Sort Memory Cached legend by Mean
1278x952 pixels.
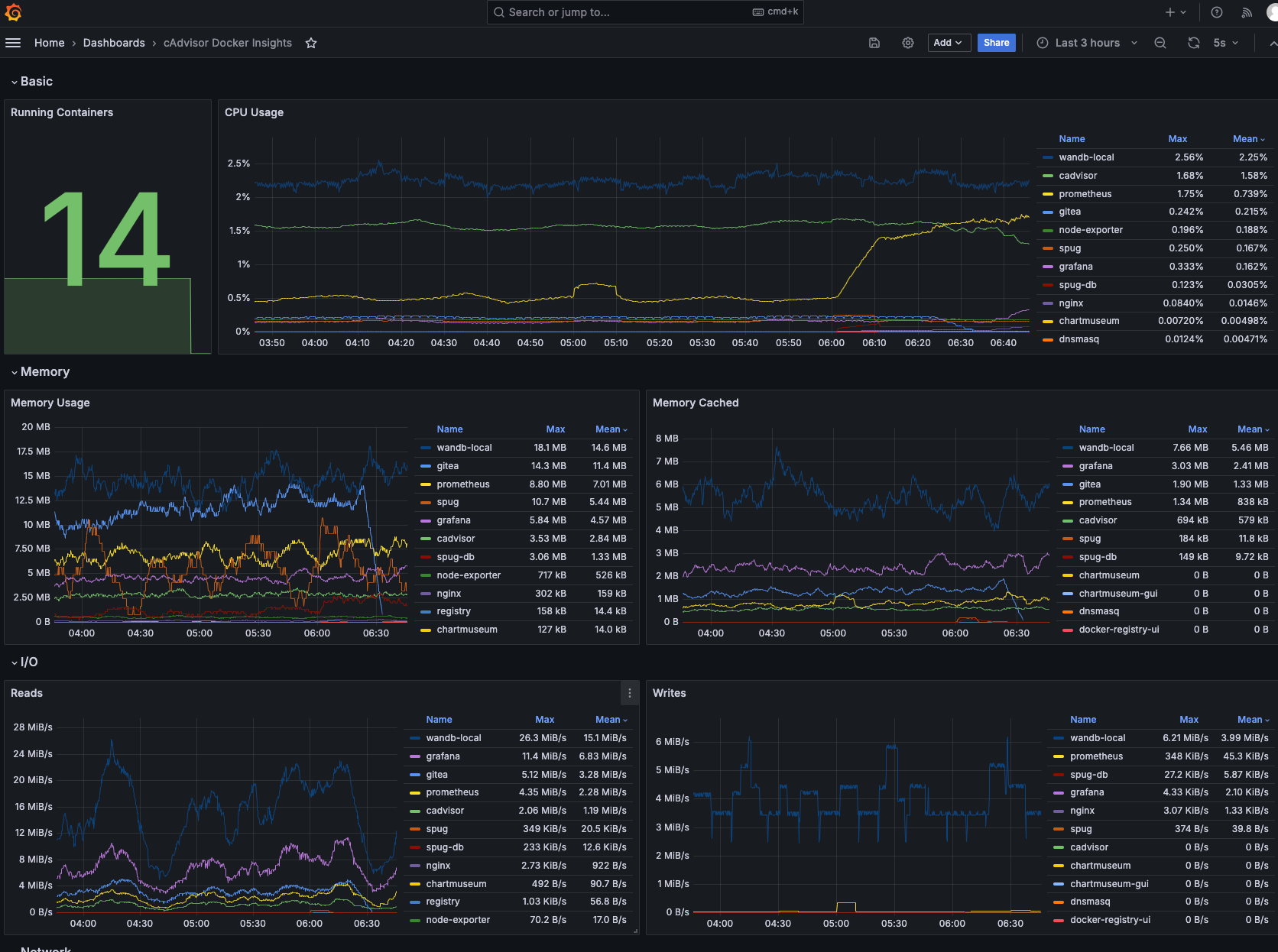tap(1253, 429)
